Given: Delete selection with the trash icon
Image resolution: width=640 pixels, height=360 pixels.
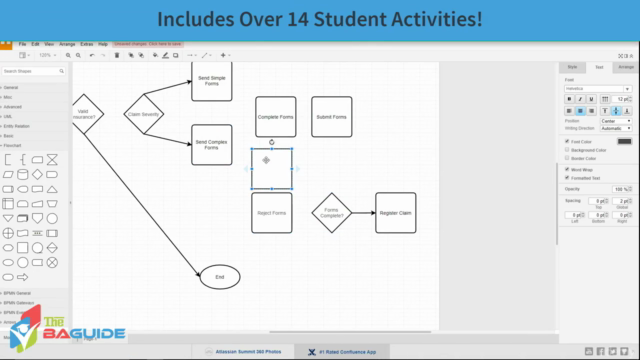Looking at the screenshot, I should tap(117, 55).
